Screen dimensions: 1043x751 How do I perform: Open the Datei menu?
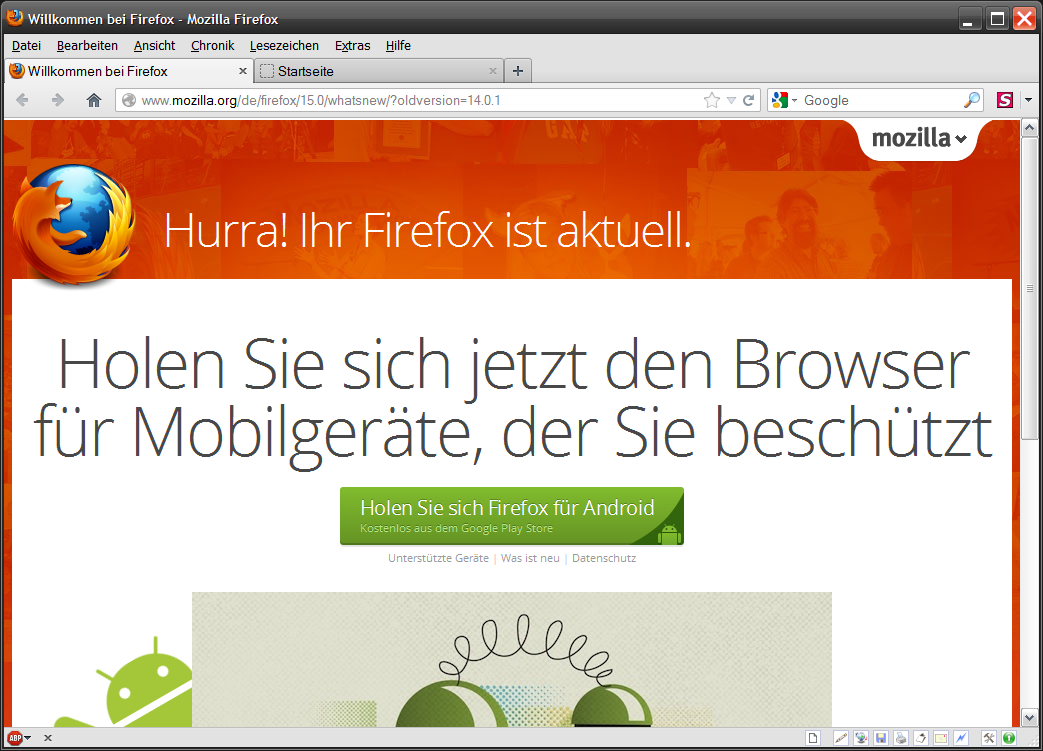pos(27,45)
